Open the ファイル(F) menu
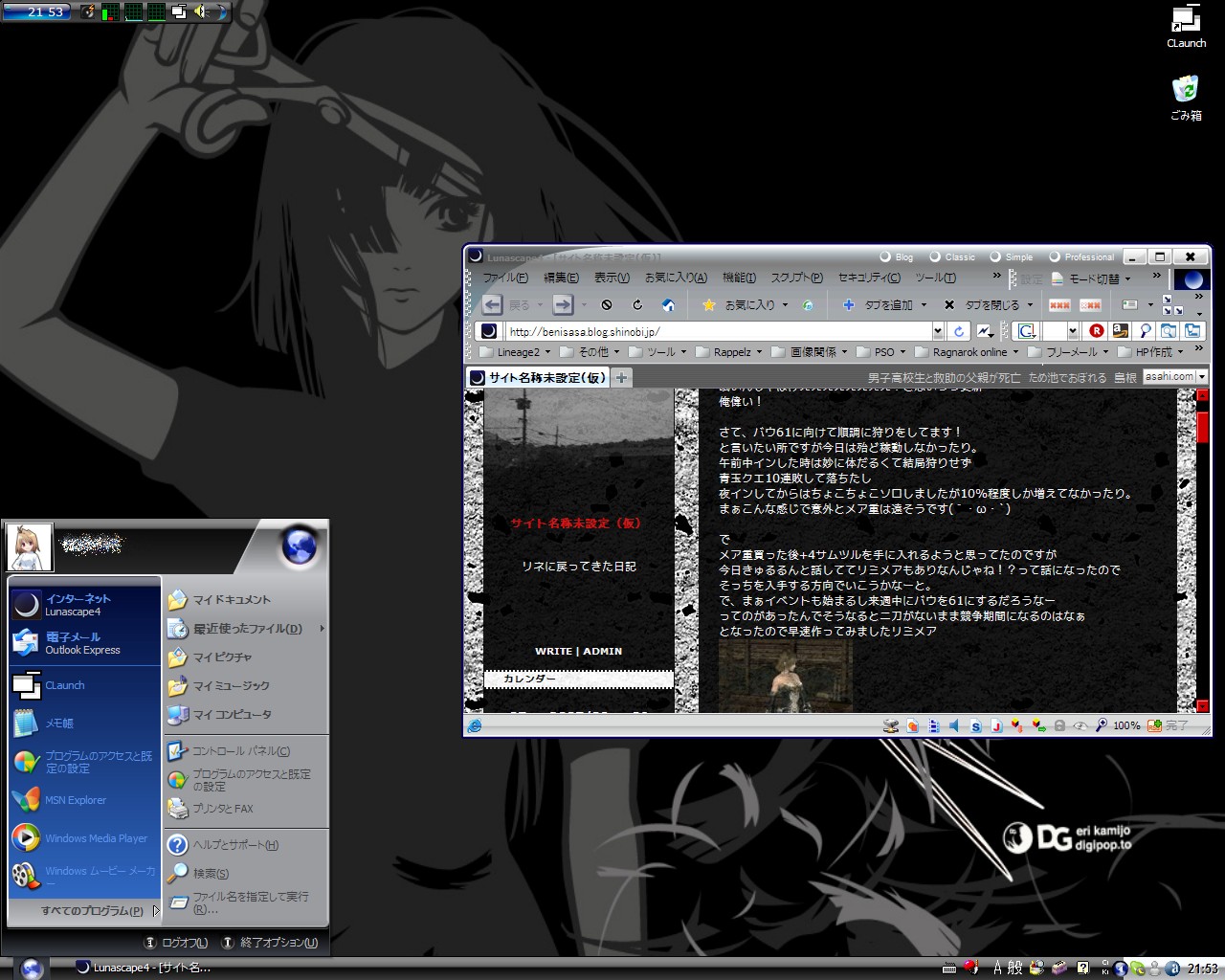This screenshot has height=980, width=1225. tap(504, 278)
